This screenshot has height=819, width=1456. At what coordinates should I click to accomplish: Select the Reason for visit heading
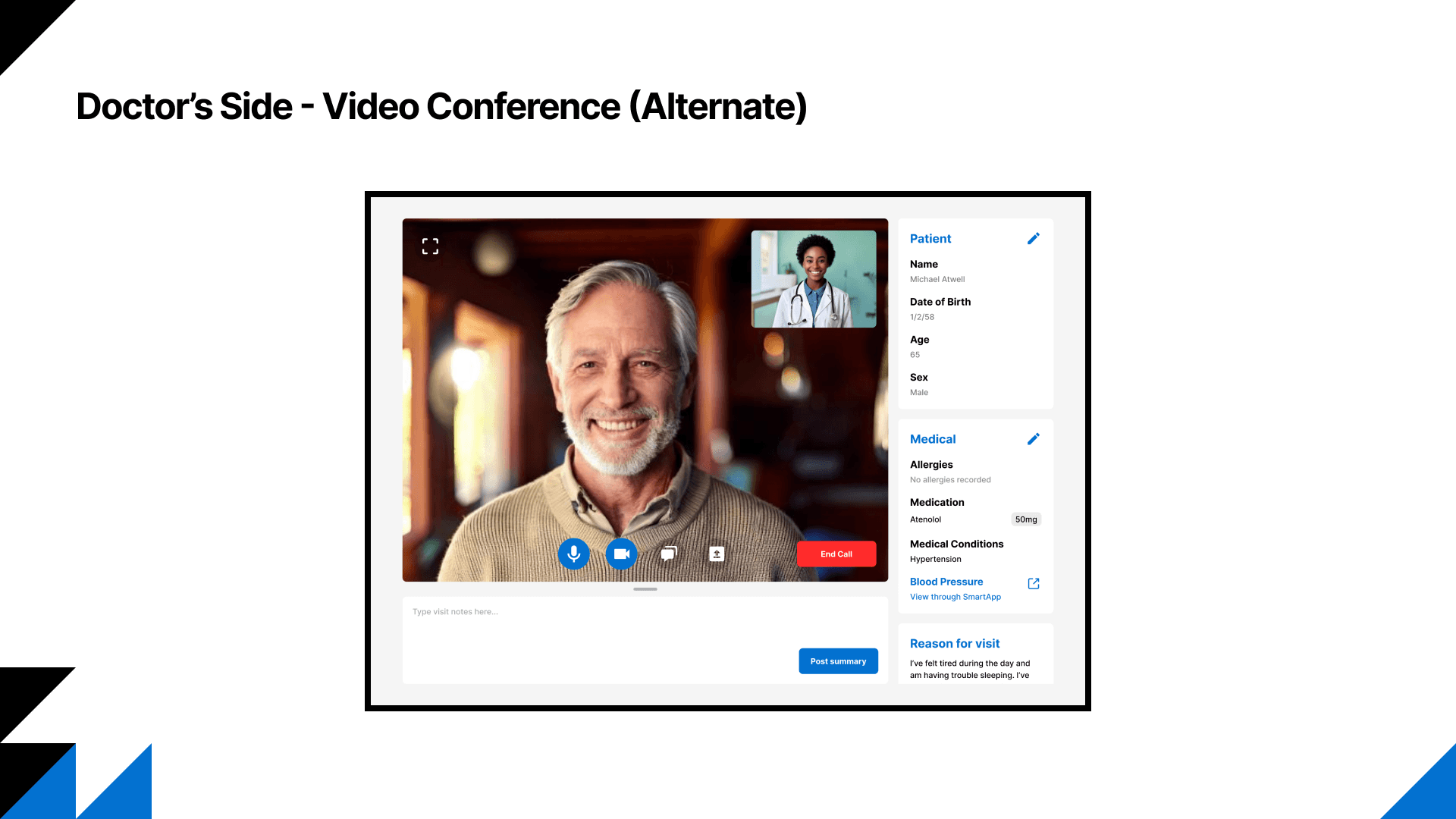click(954, 643)
